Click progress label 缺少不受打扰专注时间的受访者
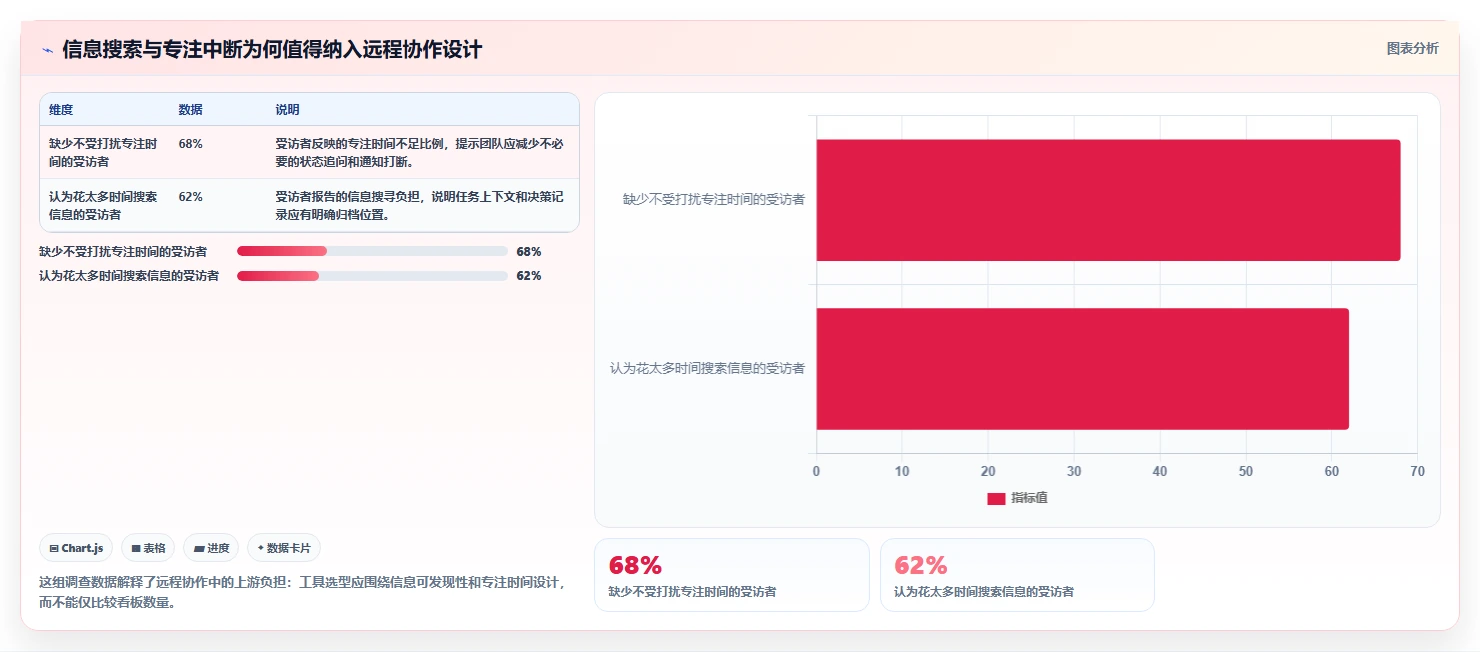Image resolution: width=1480 pixels, height=652 pixels. pos(123,251)
